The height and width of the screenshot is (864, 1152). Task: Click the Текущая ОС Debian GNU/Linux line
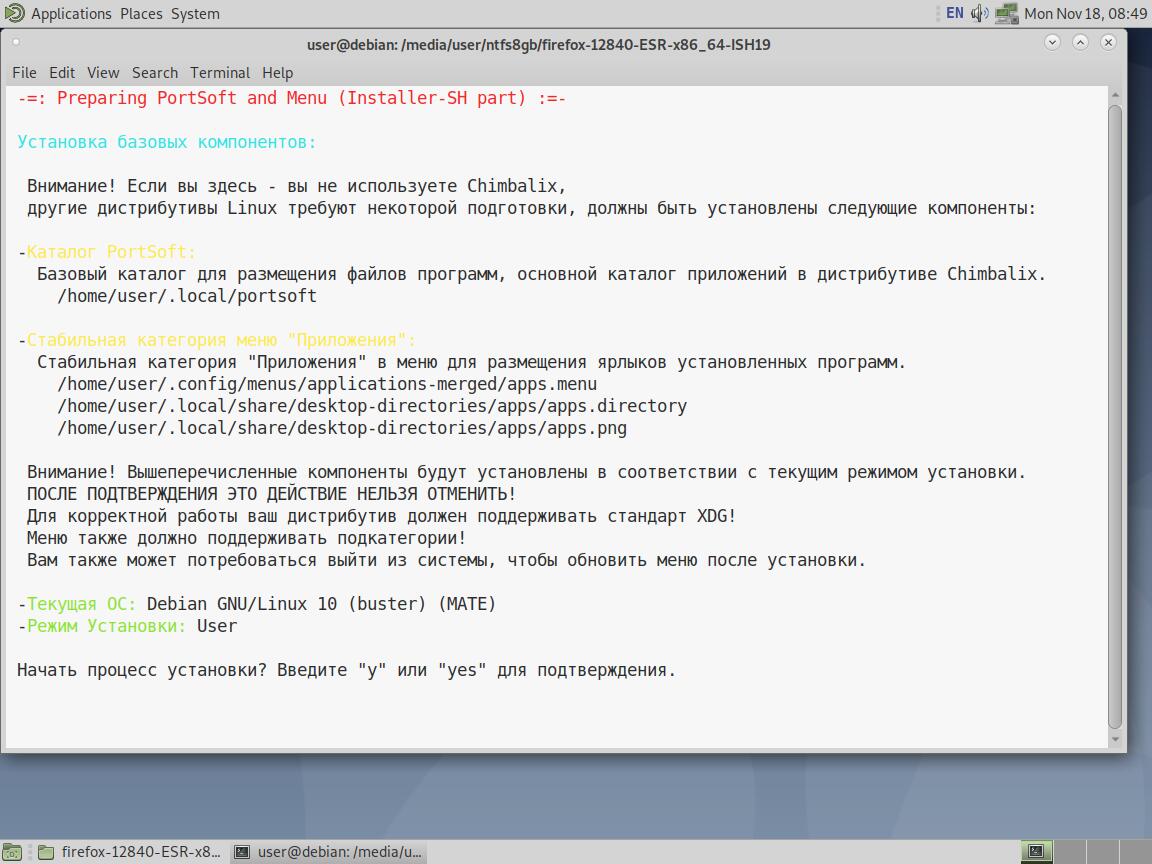click(256, 604)
